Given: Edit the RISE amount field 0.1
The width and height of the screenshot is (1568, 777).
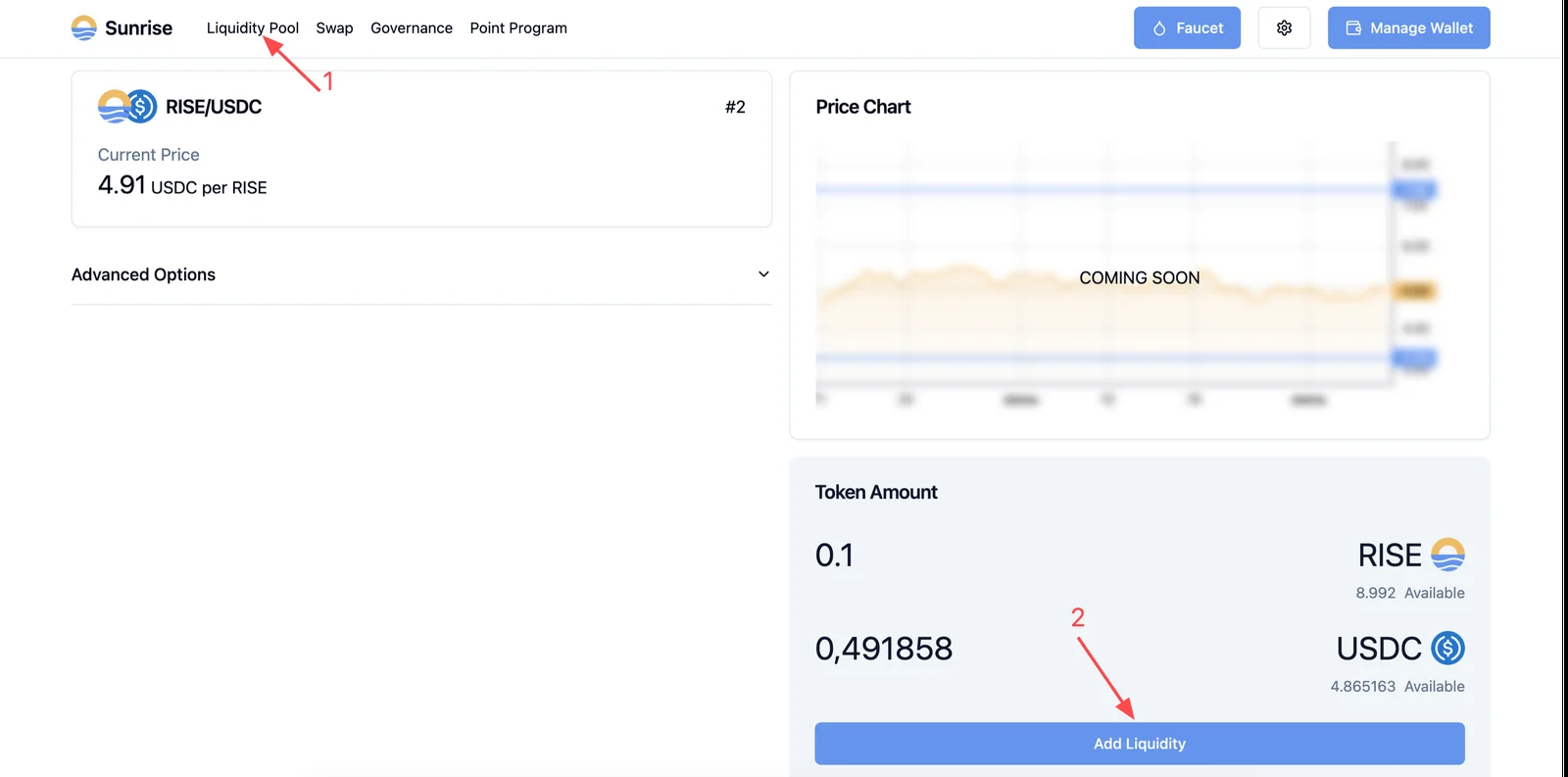Looking at the screenshot, I should (x=835, y=556).
